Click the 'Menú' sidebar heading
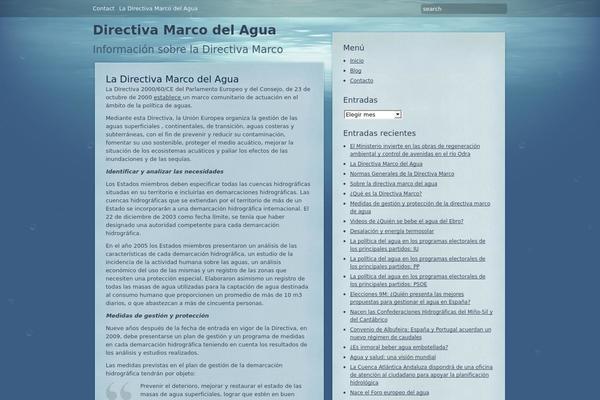 354,48
